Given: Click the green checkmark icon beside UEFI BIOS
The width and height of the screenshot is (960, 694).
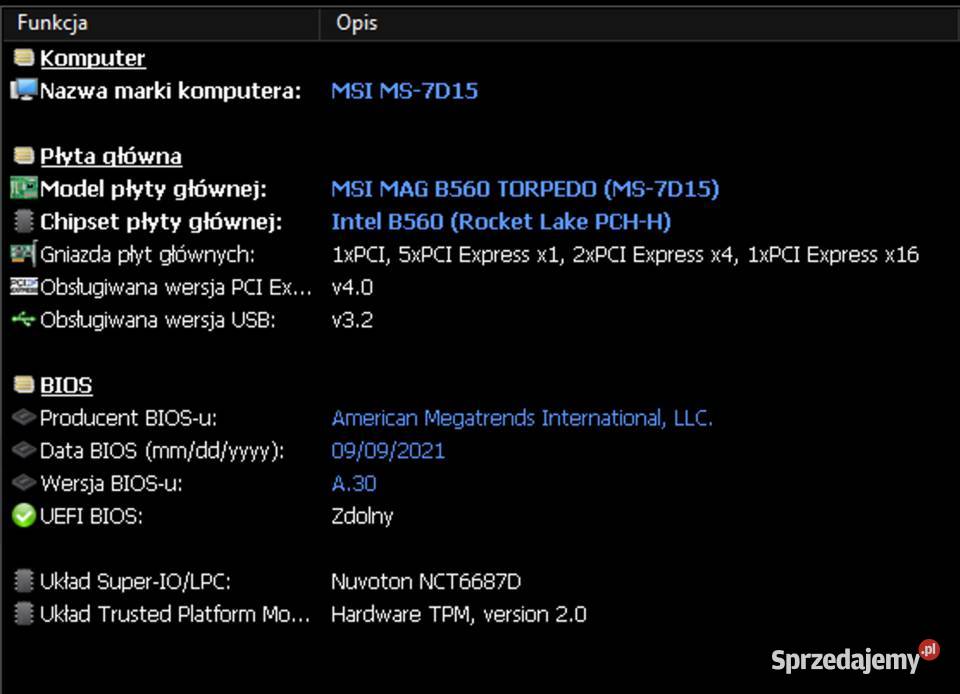Looking at the screenshot, I should click(x=23, y=516).
